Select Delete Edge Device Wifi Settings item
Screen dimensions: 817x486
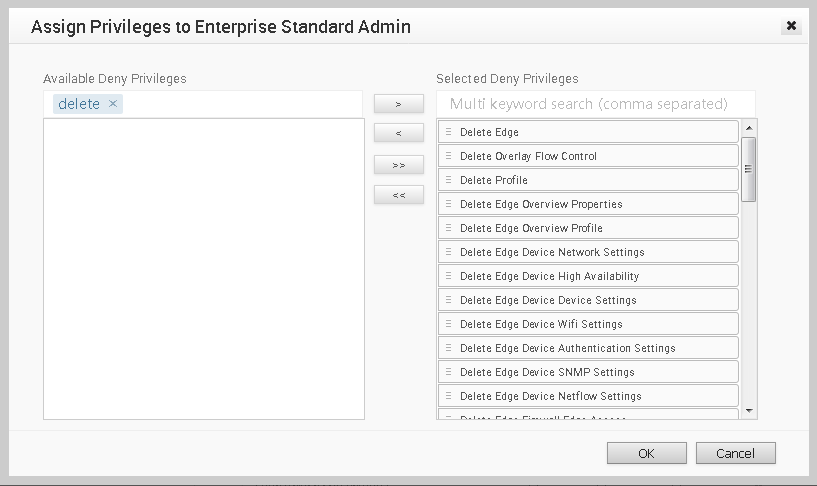588,323
